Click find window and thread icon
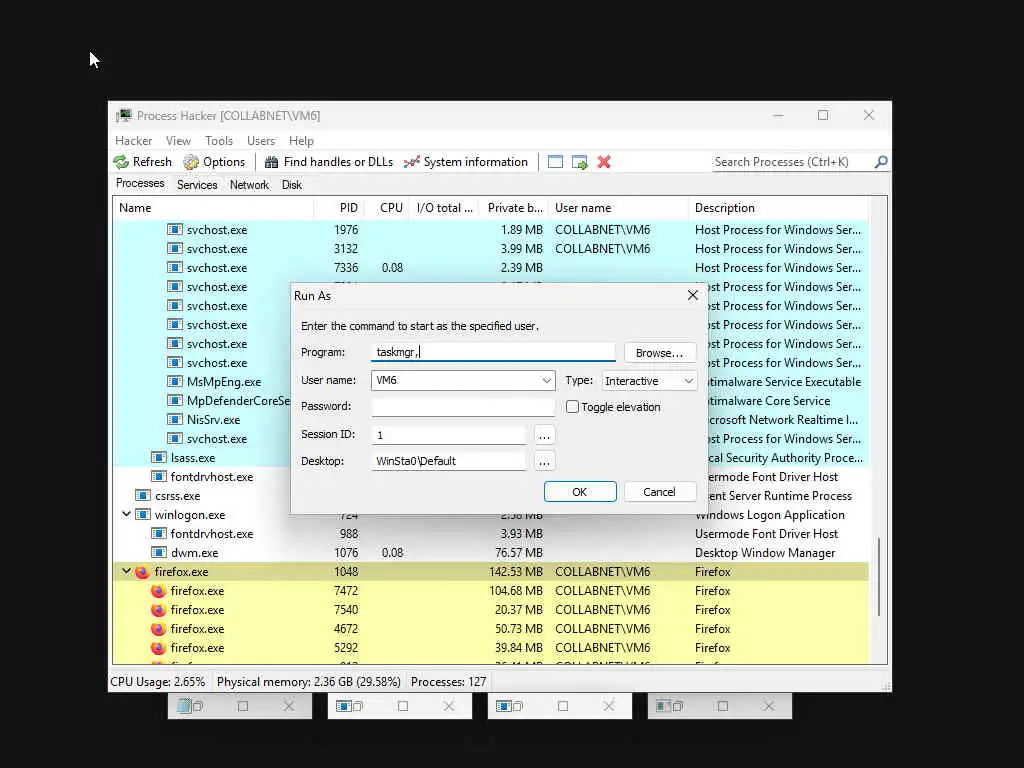The height and width of the screenshot is (768, 1024). [x=579, y=162]
